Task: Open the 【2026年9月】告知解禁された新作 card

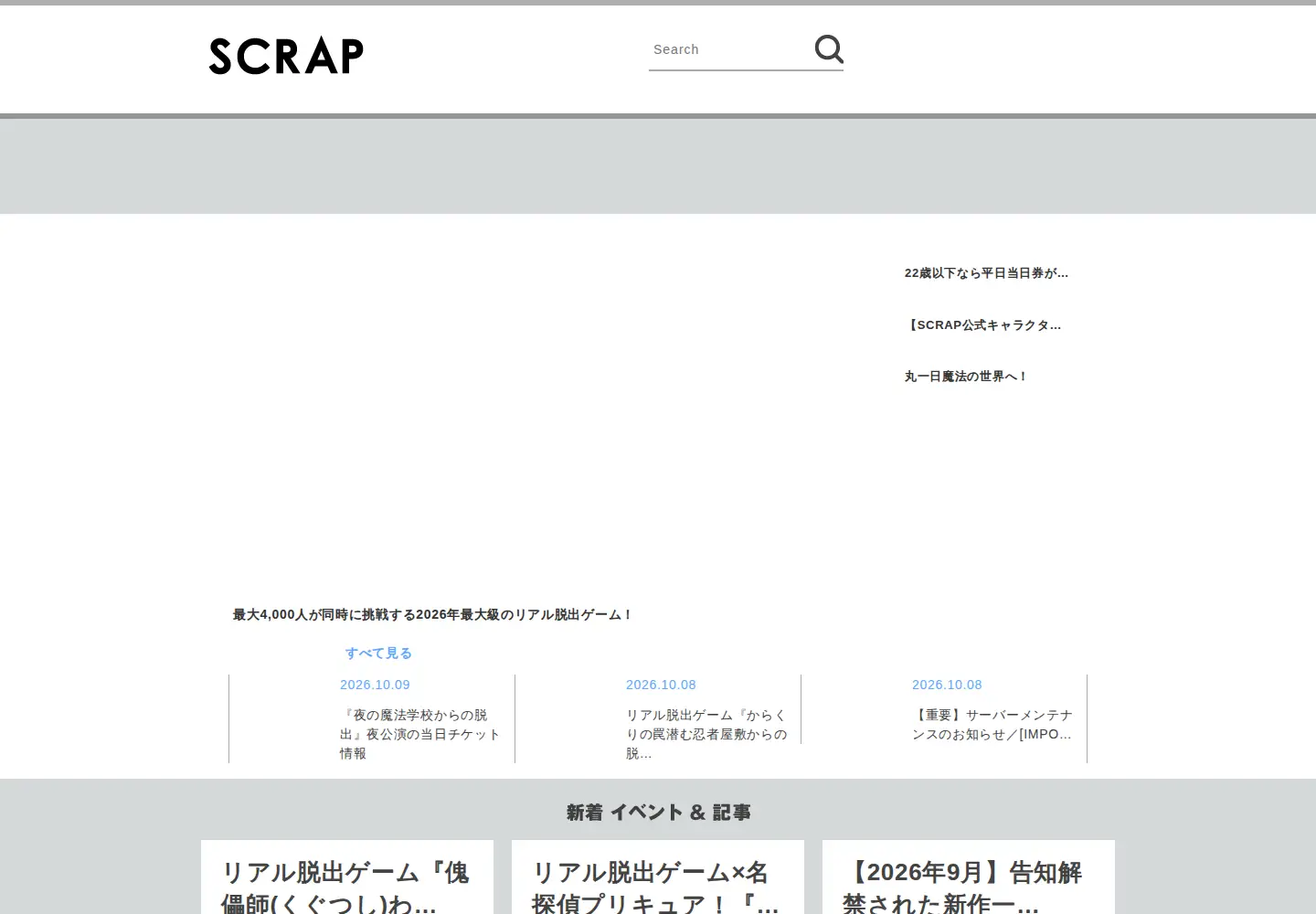Action: click(969, 877)
